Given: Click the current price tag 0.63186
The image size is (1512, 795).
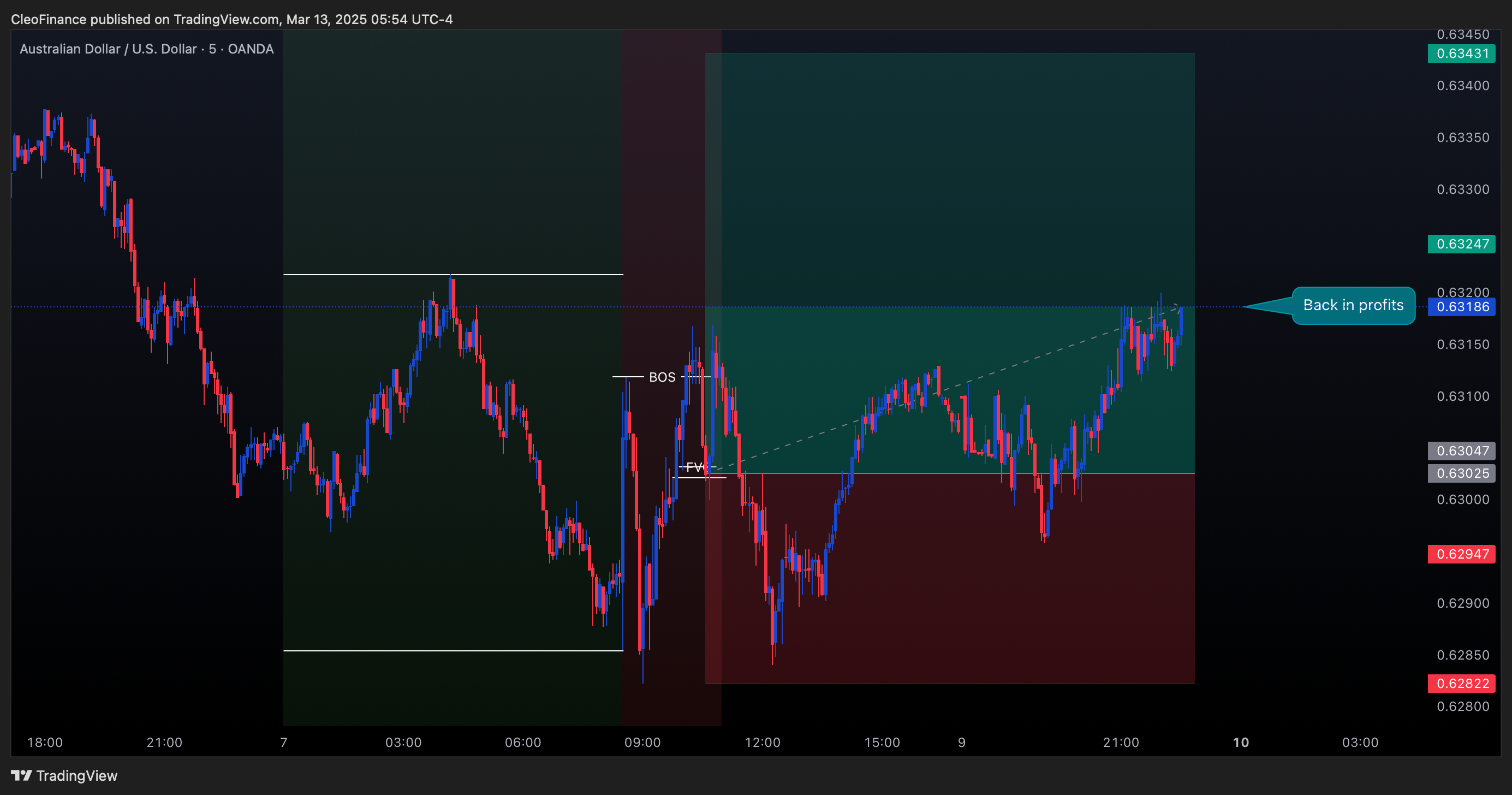Looking at the screenshot, I should [1462, 306].
